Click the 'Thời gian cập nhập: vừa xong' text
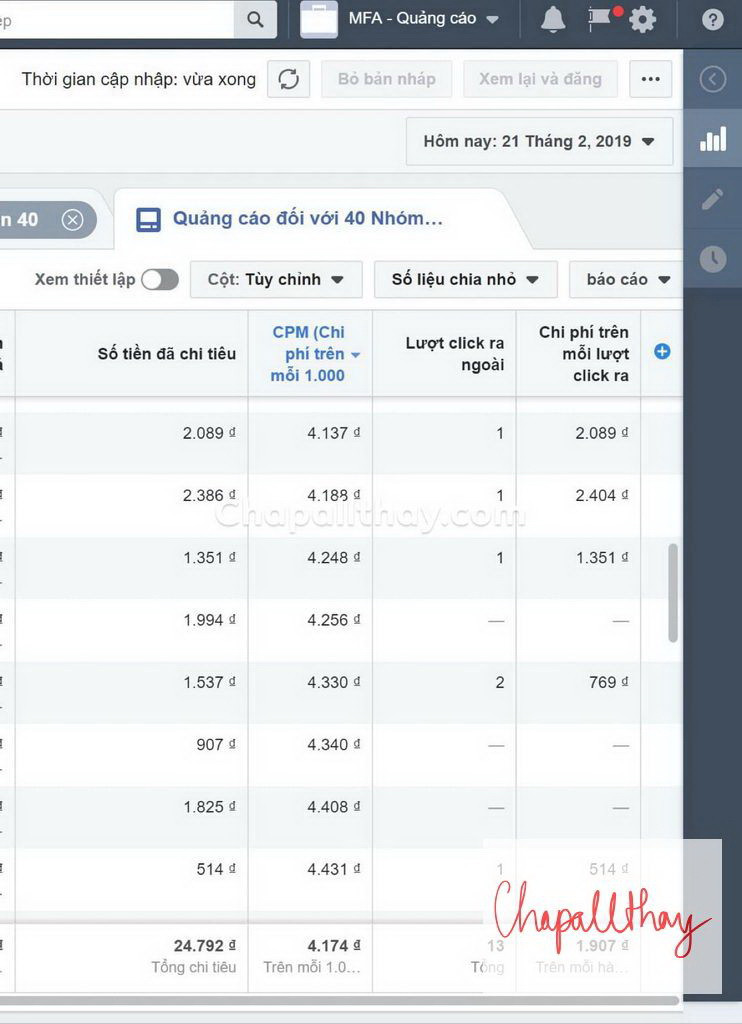This screenshot has width=742, height=1024. point(138,79)
